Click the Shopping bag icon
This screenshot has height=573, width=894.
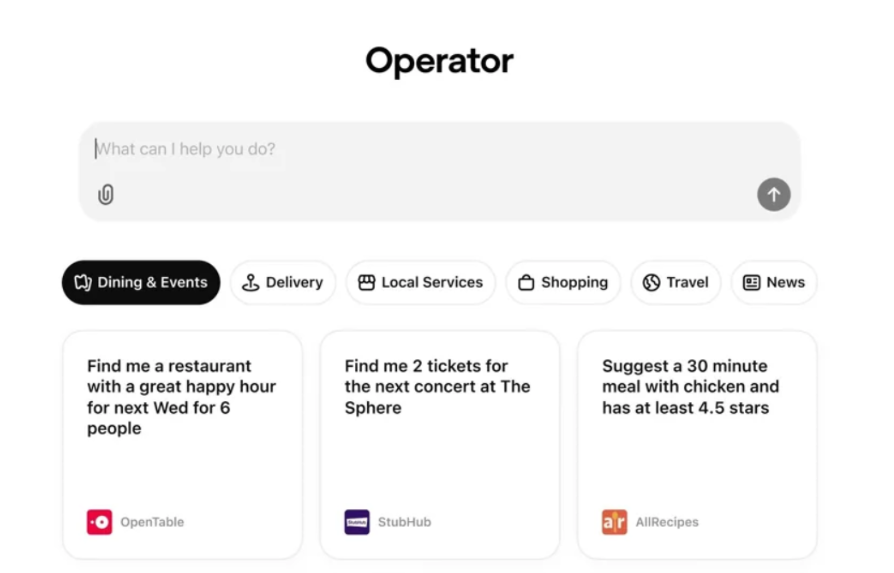[526, 283]
